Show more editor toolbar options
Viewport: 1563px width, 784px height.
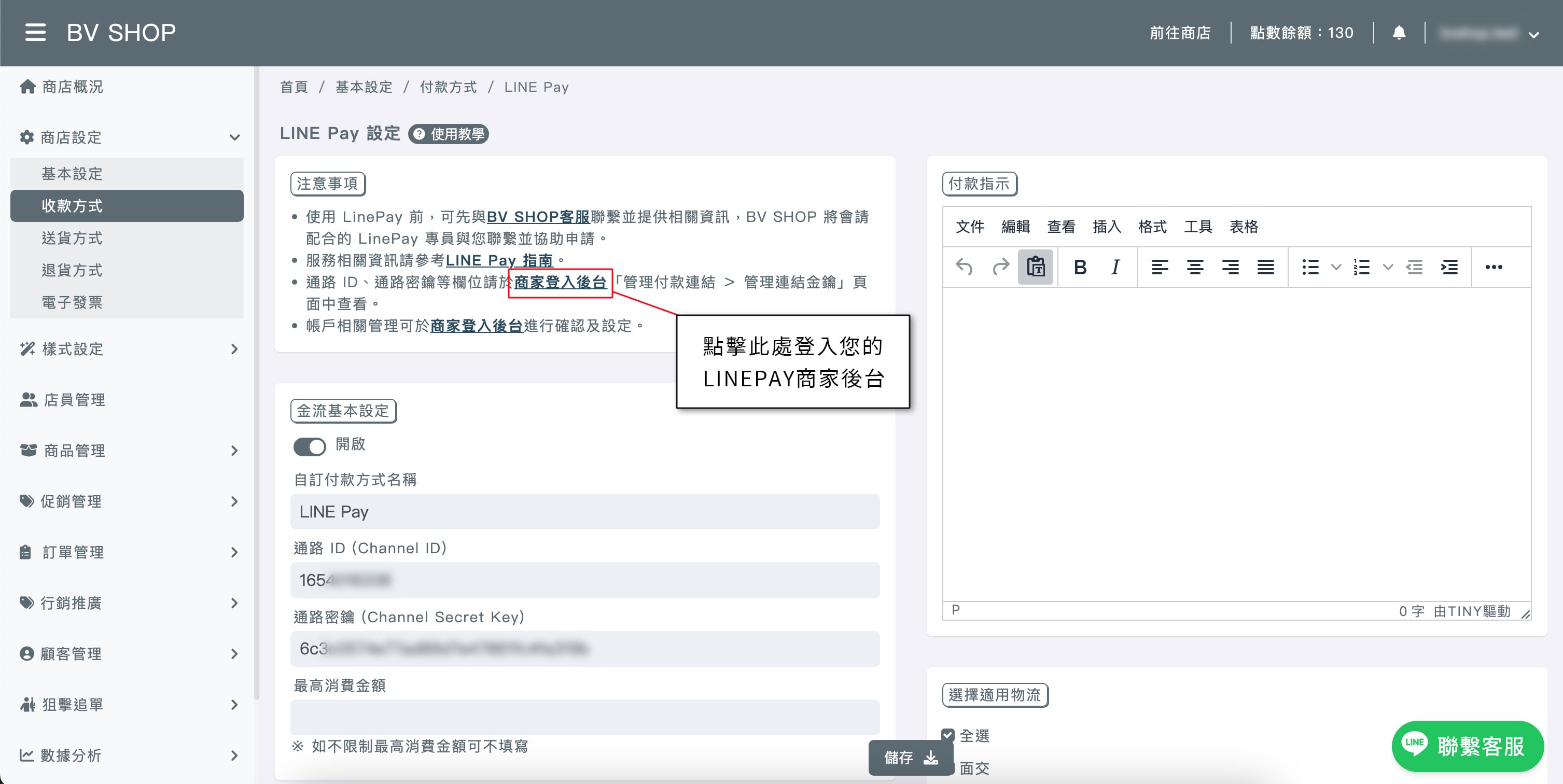[x=1493, y=267]
